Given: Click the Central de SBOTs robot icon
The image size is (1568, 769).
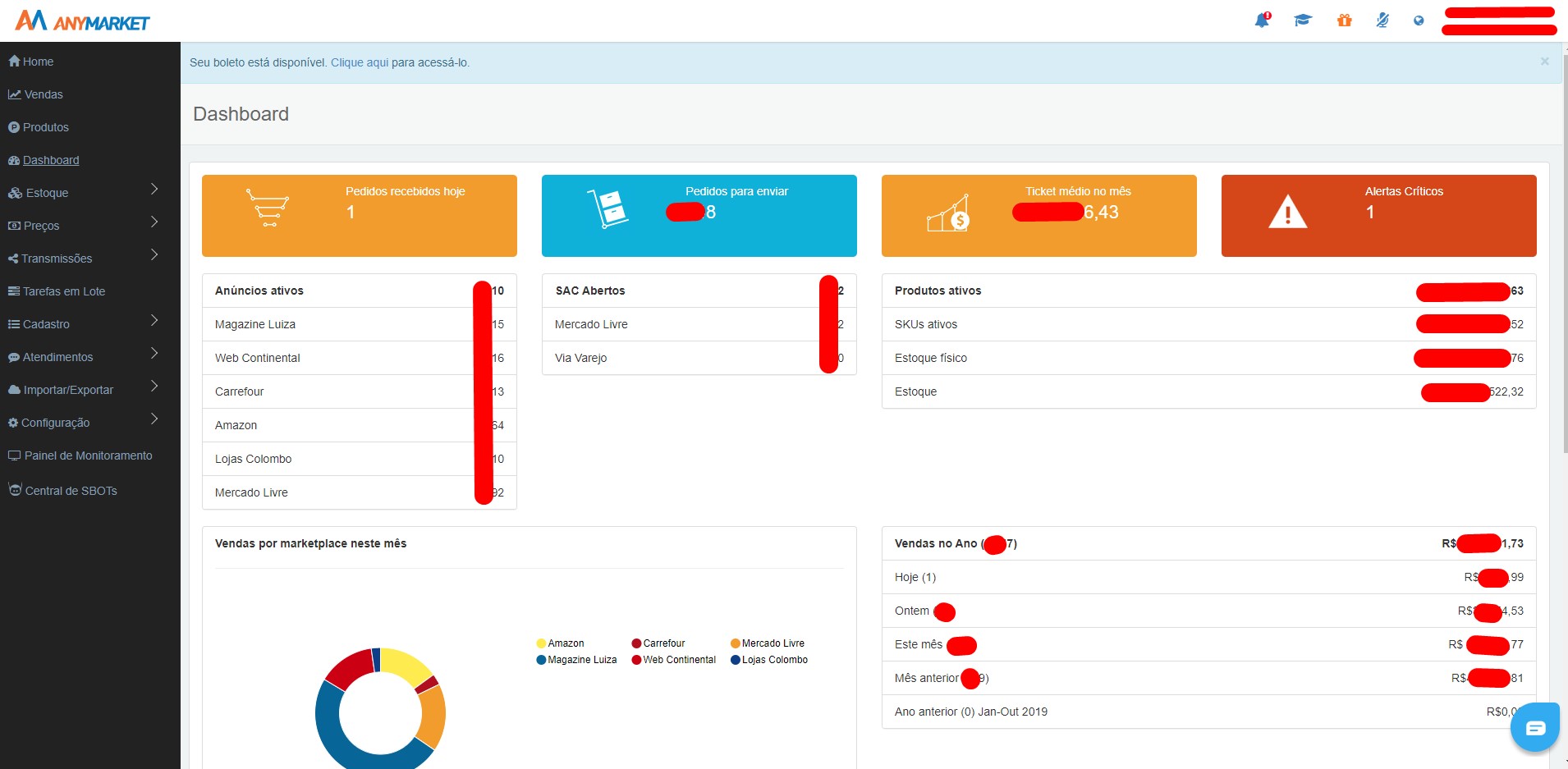Looking at the screenshot, I should (15, 489).
